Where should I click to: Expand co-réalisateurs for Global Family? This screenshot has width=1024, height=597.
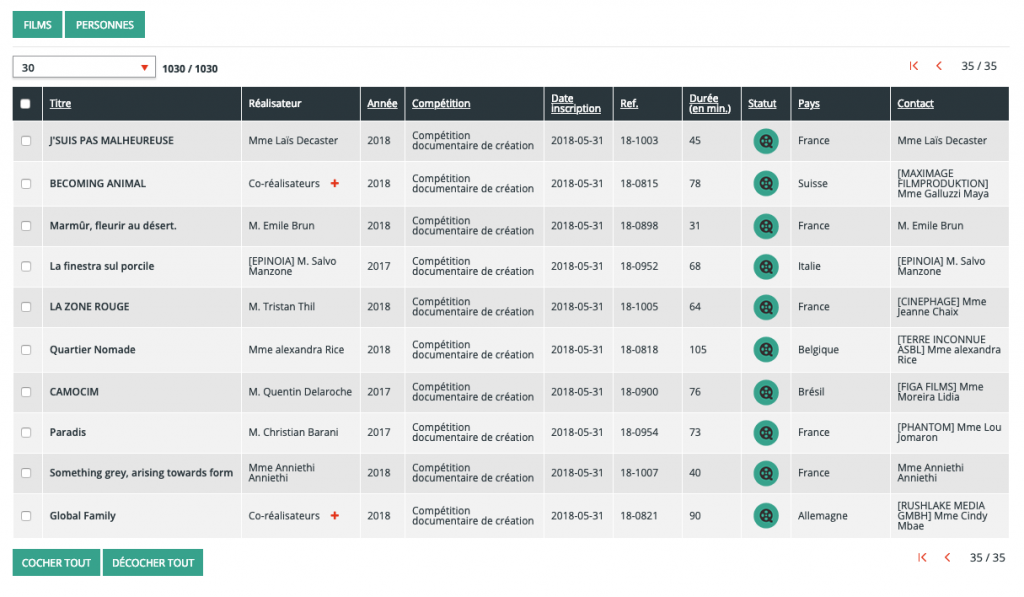click(335, 516)
